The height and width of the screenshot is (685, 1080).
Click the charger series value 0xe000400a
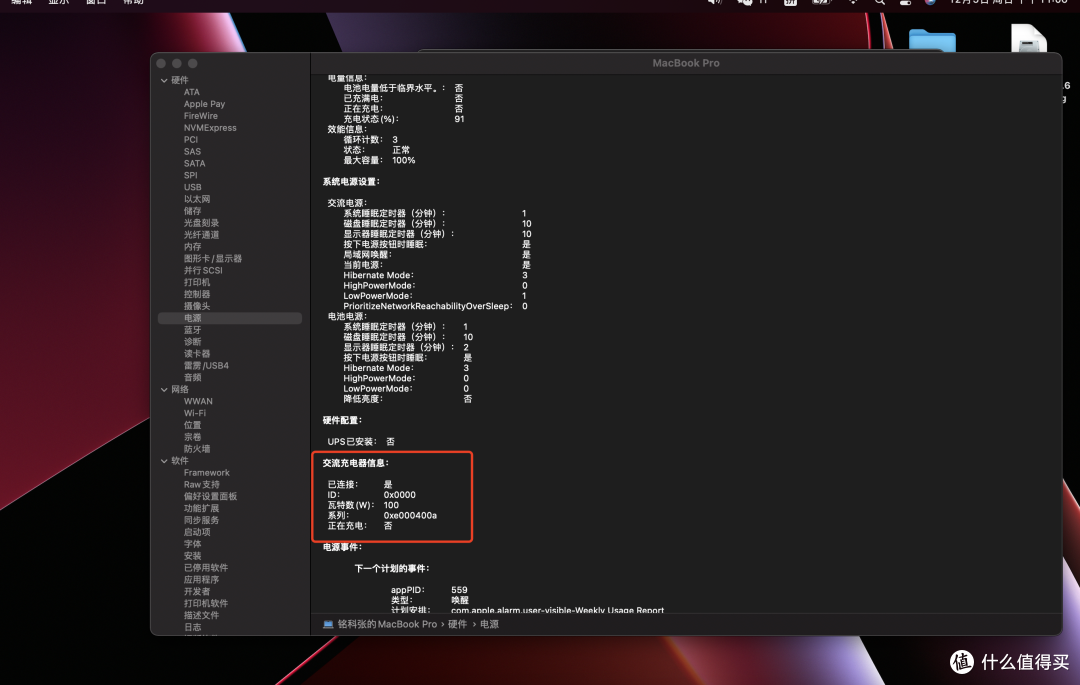point(410,516)
